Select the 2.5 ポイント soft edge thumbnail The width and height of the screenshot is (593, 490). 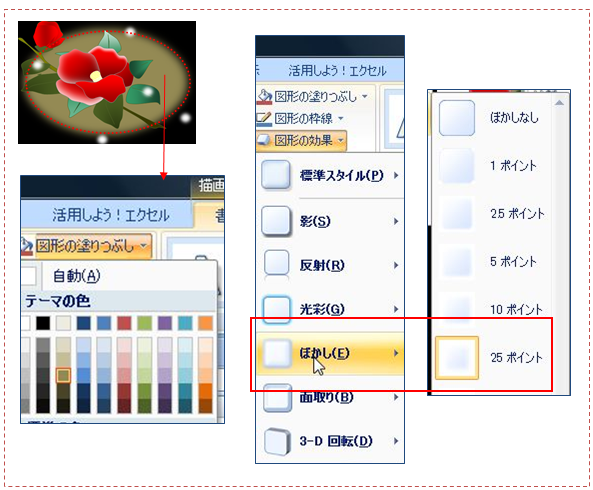(x=457, y=214)
